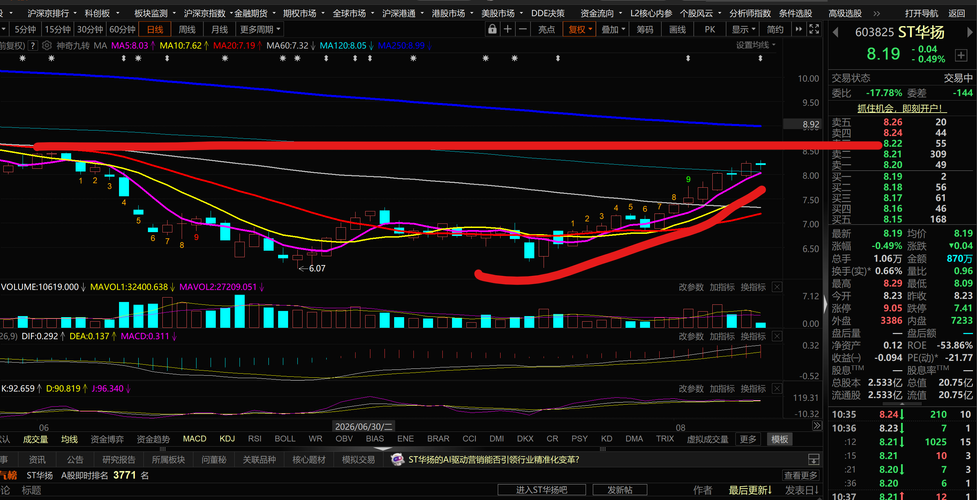Expand 沪深京排行 menu

[52, 13]
